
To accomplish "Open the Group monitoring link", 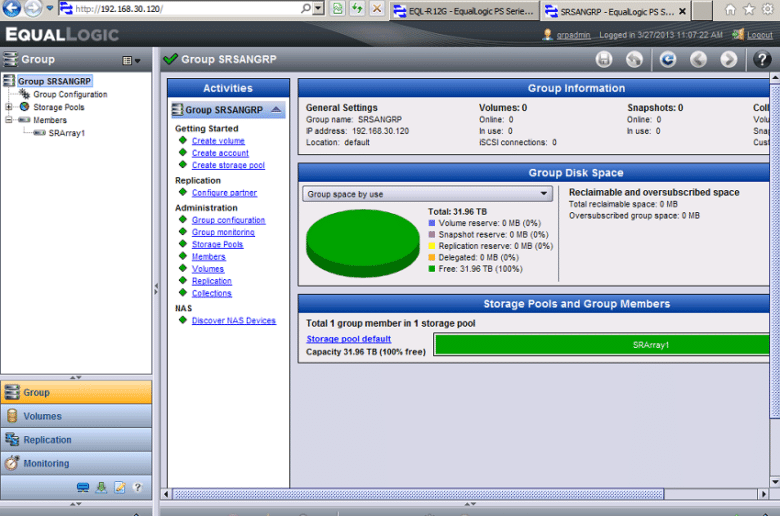I will (x=223, y=232).
